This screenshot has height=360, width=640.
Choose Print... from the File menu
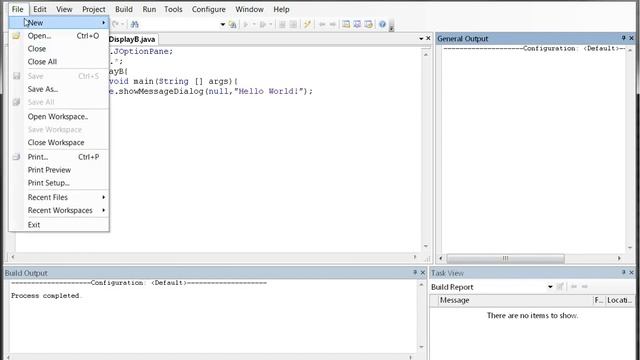(x=59, y=157)
